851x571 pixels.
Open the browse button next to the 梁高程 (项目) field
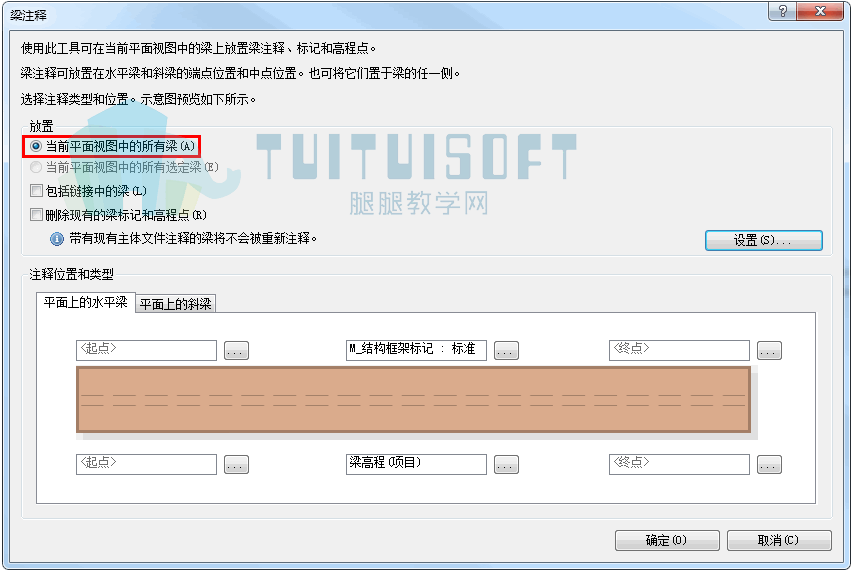pos(506,465)
